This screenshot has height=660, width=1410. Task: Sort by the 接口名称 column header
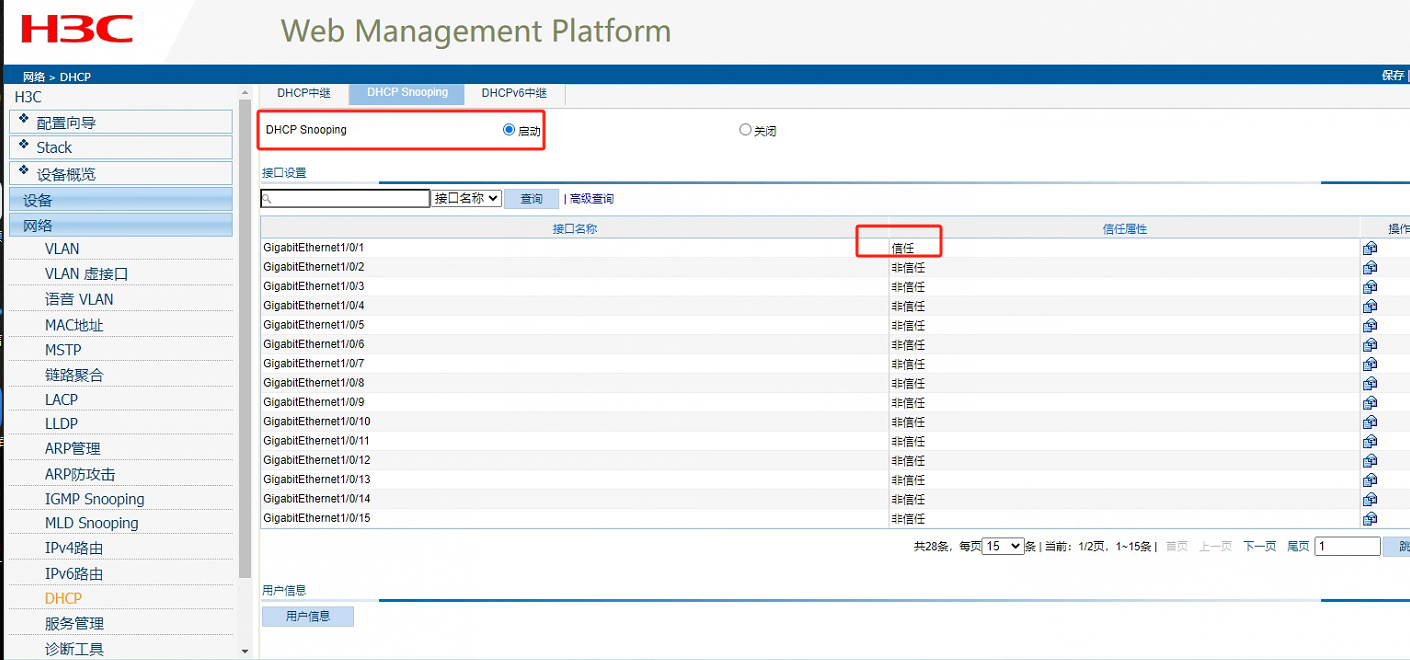(x=575, y=228)
